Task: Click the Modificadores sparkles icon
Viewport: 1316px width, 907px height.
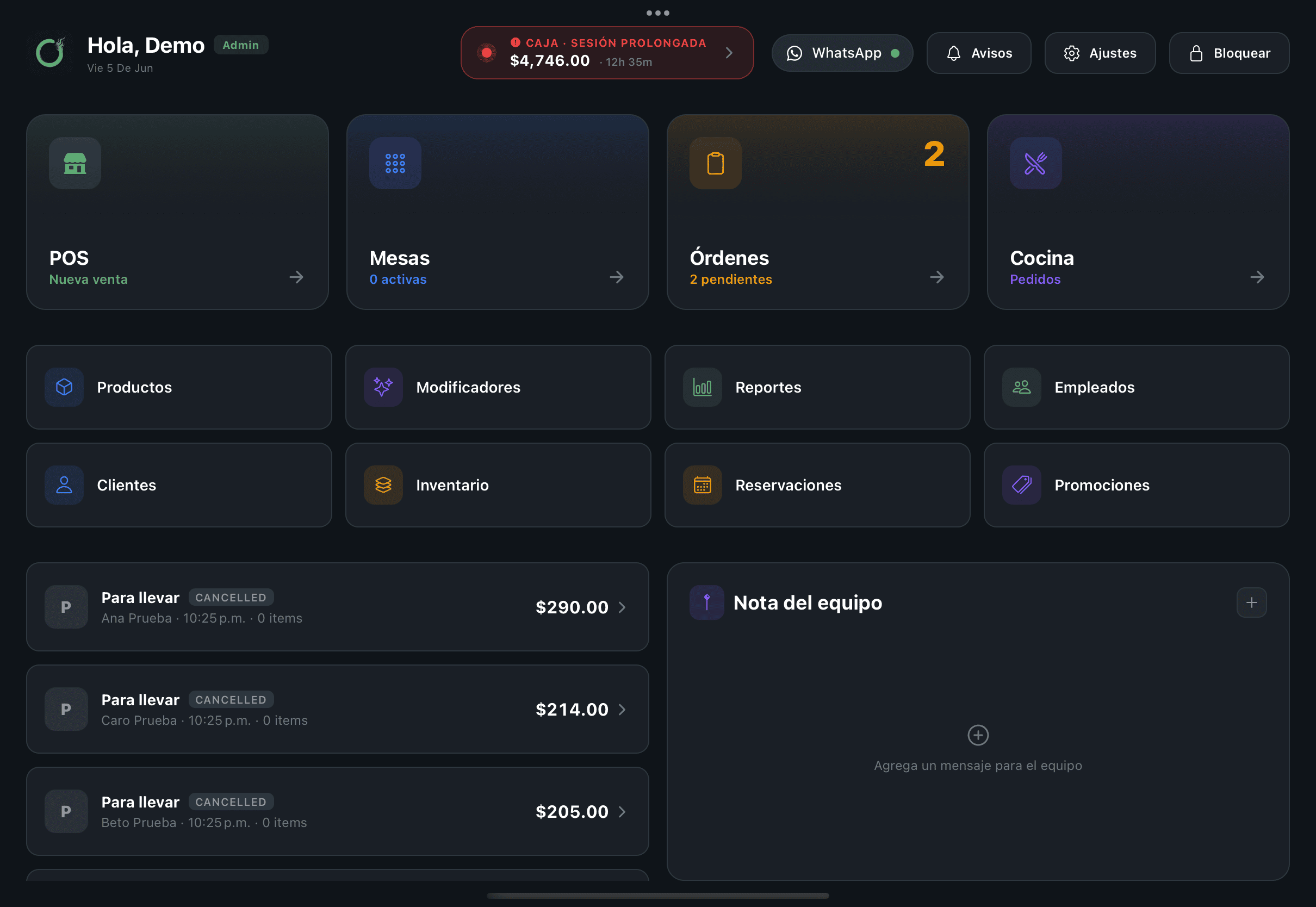Action: coord(383,387)
